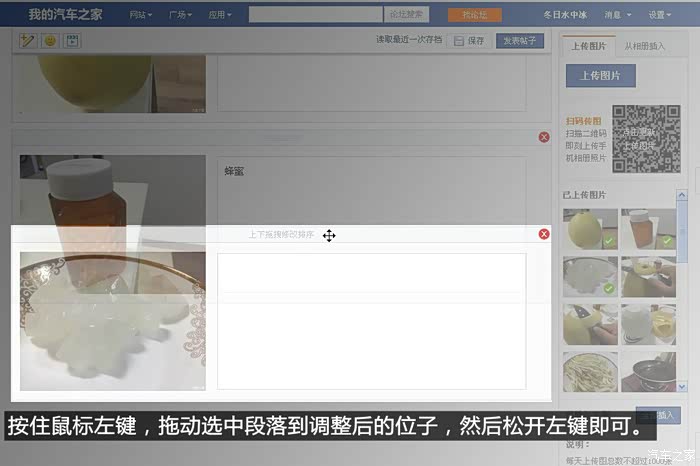This screenshot has height=466, width=700.
Task: Open the 广场 dropdown menu
Action: pos(180,15)
